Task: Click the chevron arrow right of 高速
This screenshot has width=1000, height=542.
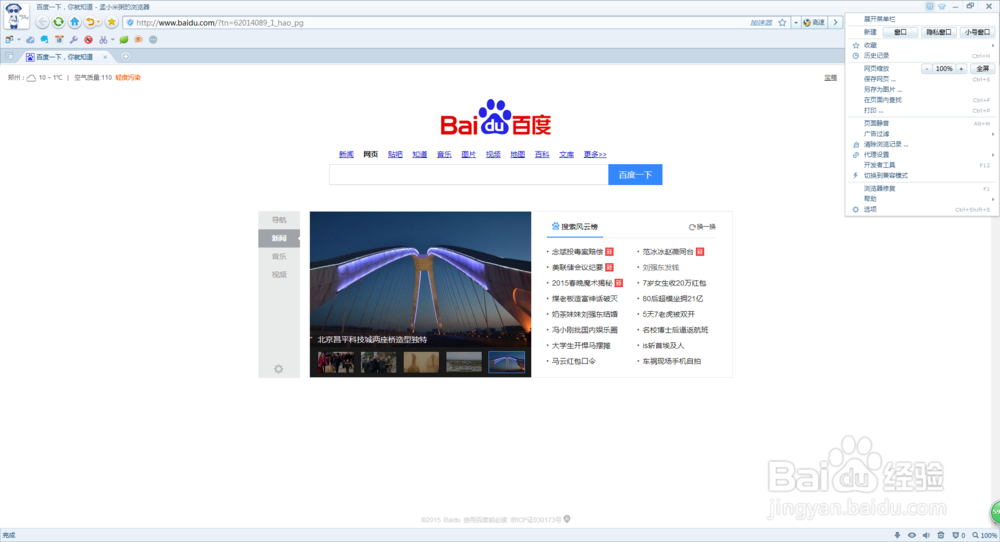Action: tap(835, 22)
